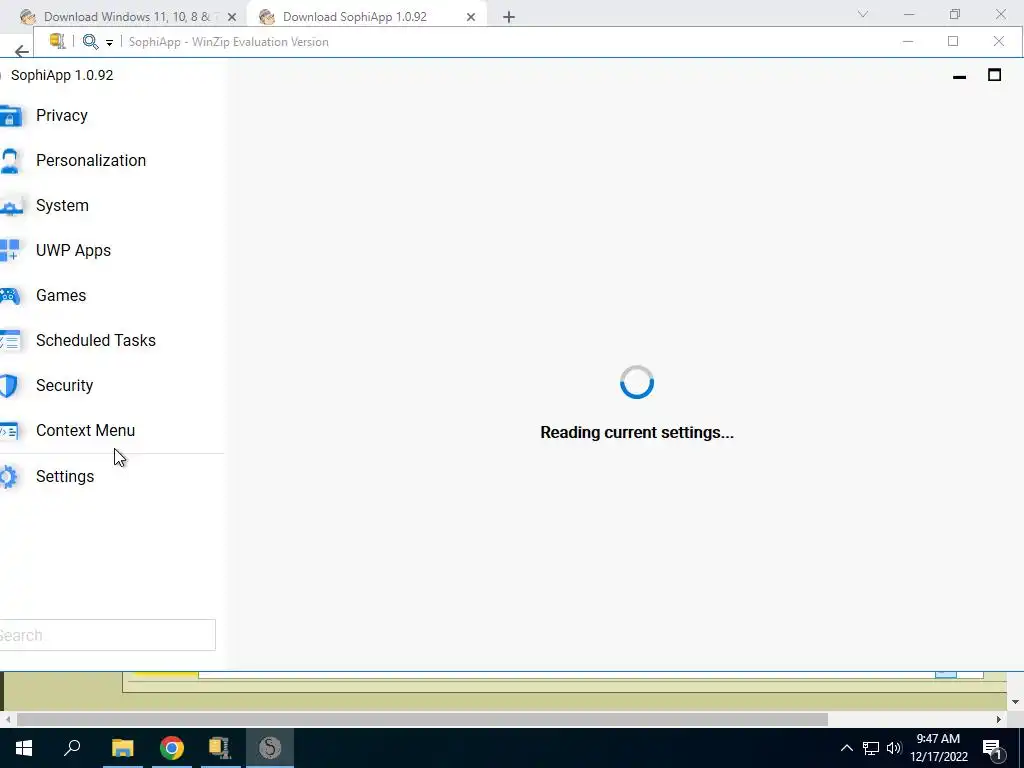Select the Context Menu label
The image size is (1024, 768).
[x=85, y=431]
